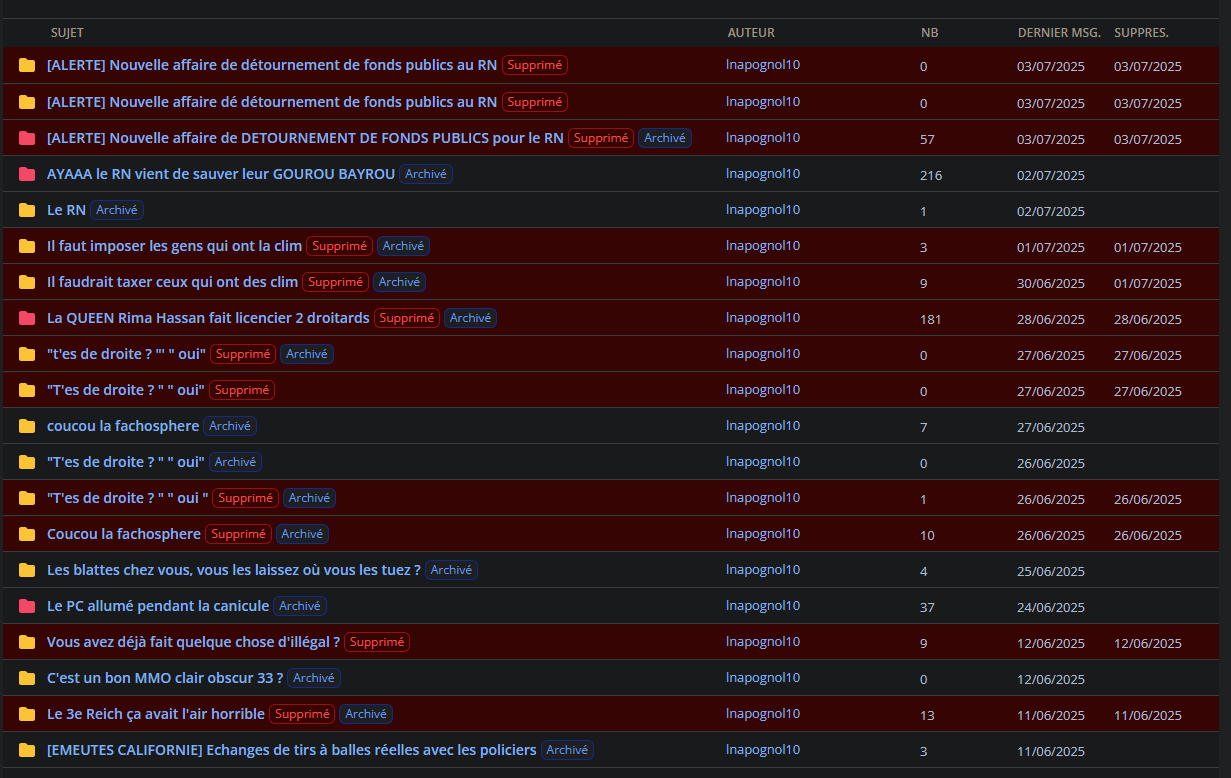This screenshot has width=1231, height=778.
Task: Click red folder icon beside La QUEEN Rima Hassan topic
Action: pos(27,318)
